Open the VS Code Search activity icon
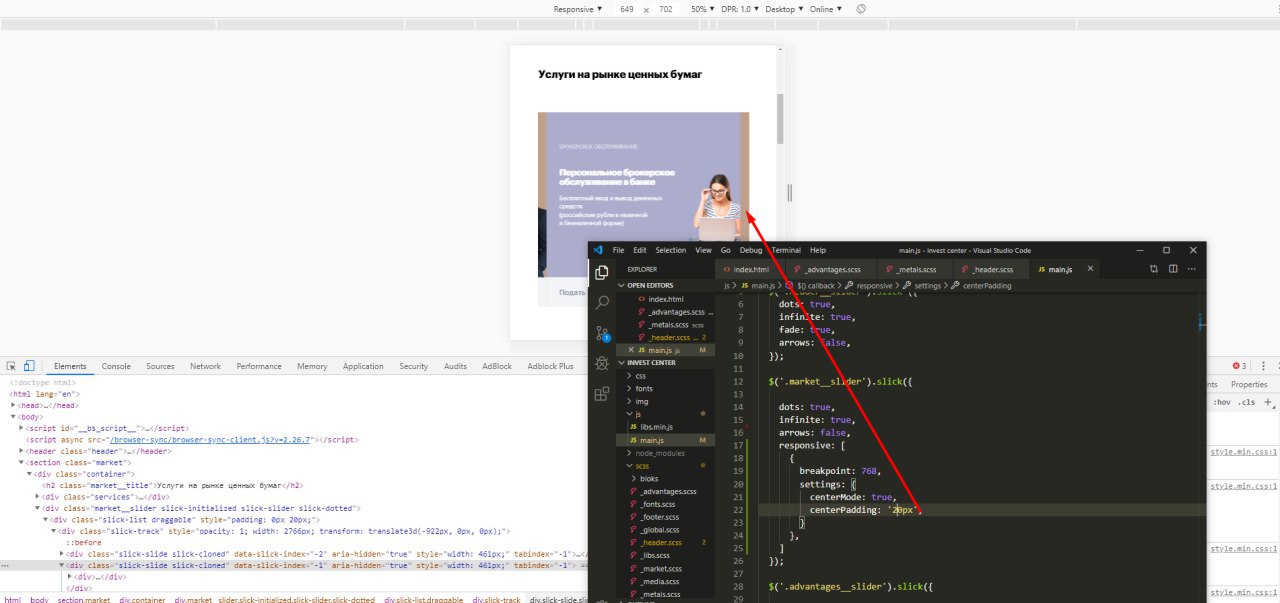 tap(602, 302)
